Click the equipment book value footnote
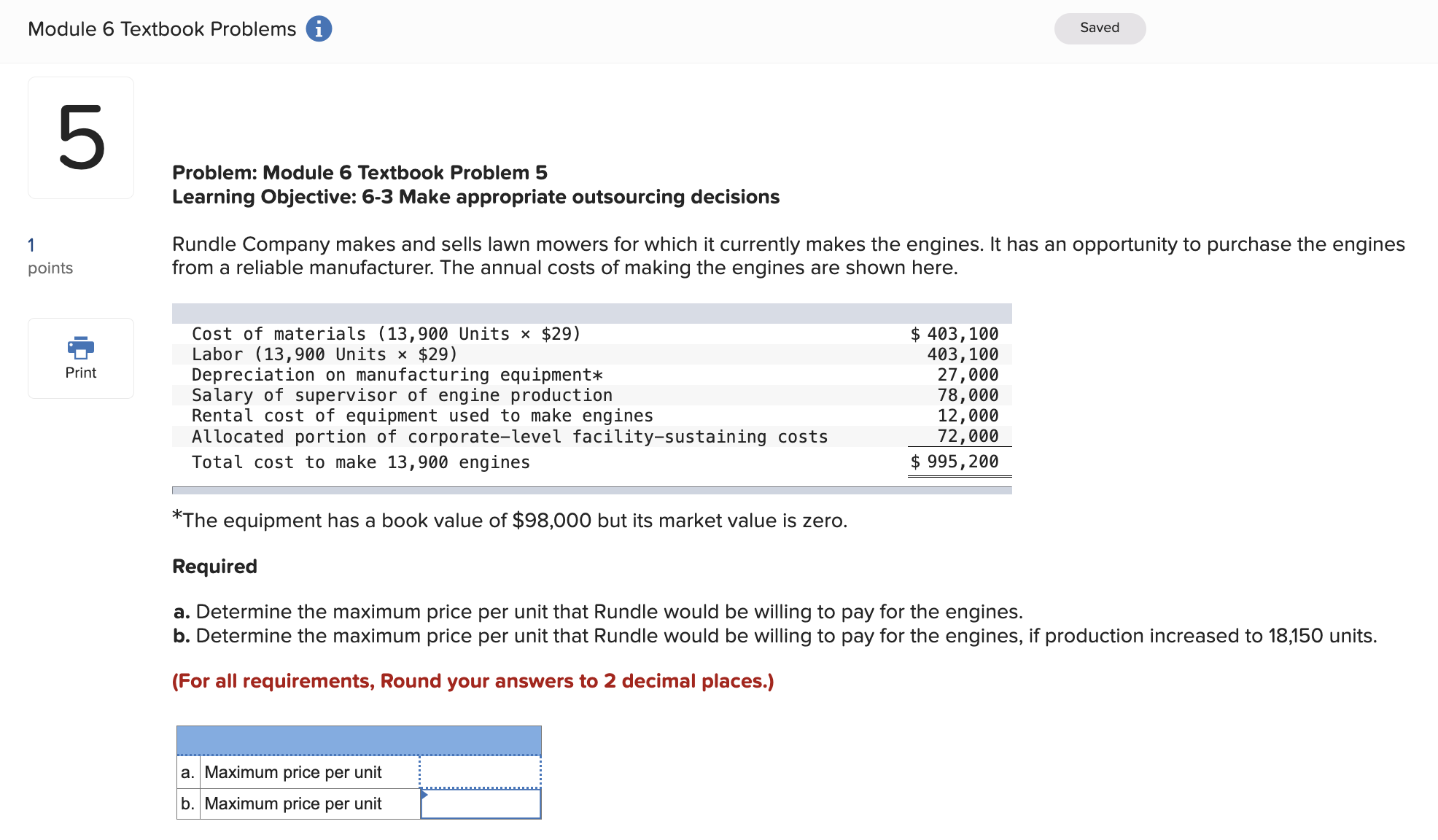 [x=510, y=521]
